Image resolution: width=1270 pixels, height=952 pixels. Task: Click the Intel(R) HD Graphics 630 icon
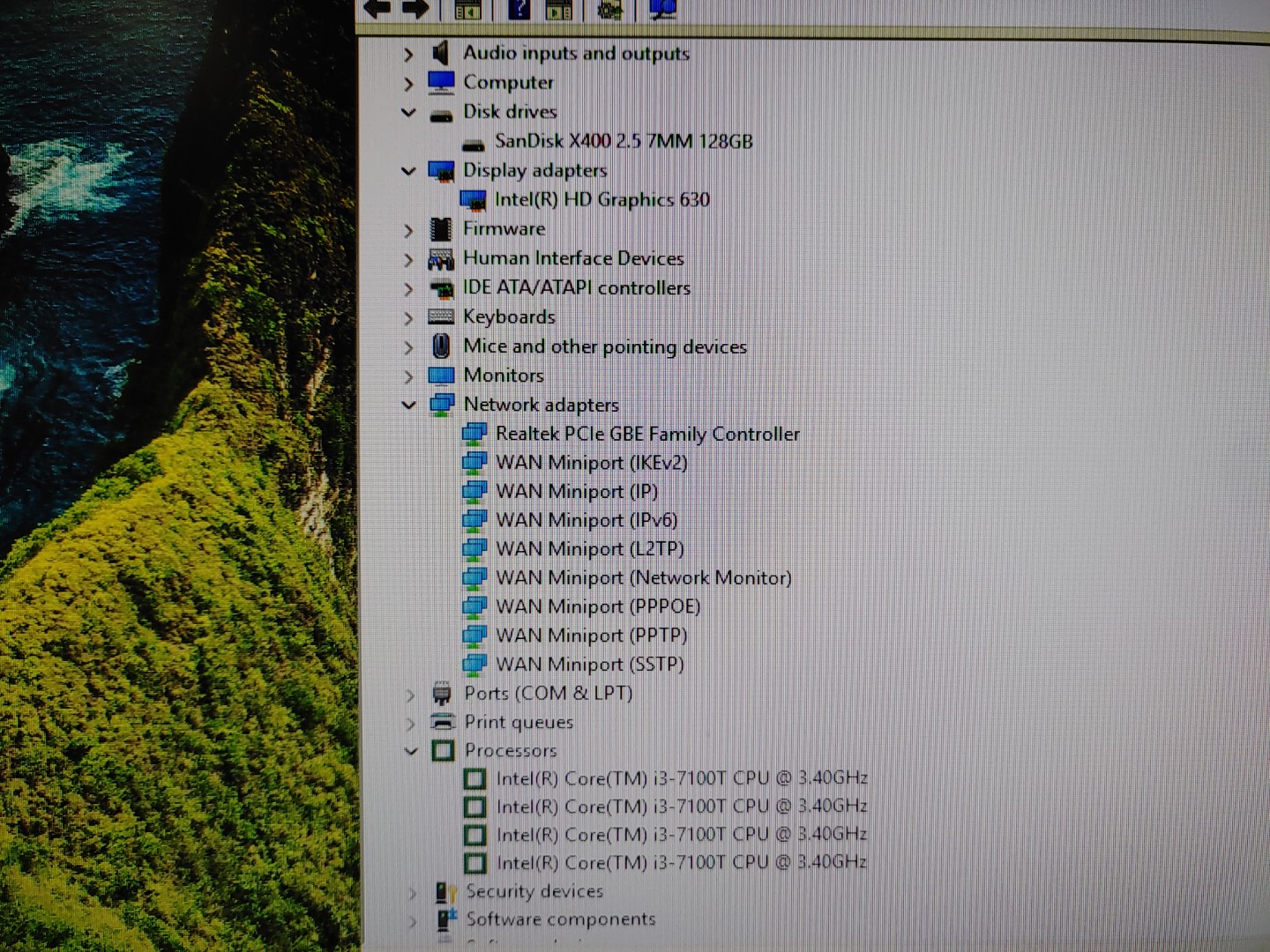[474, 199]
